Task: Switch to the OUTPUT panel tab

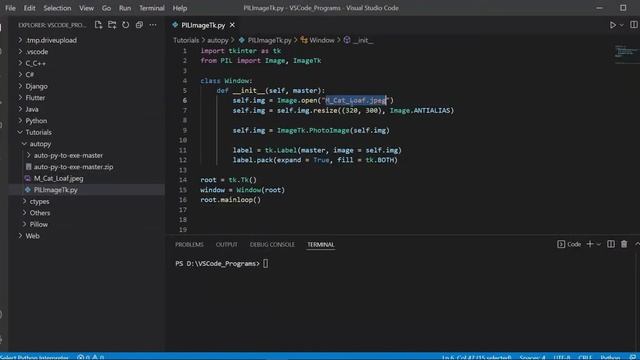Action: pyautogui.click(x=227, y=244)
